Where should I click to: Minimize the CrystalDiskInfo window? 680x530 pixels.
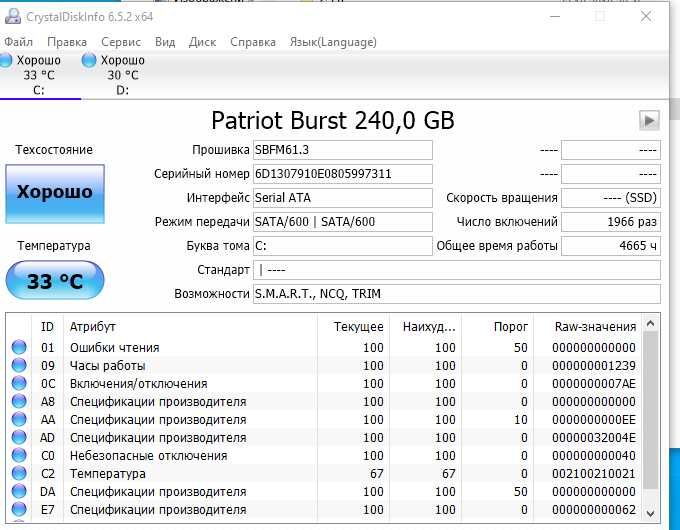555,16
